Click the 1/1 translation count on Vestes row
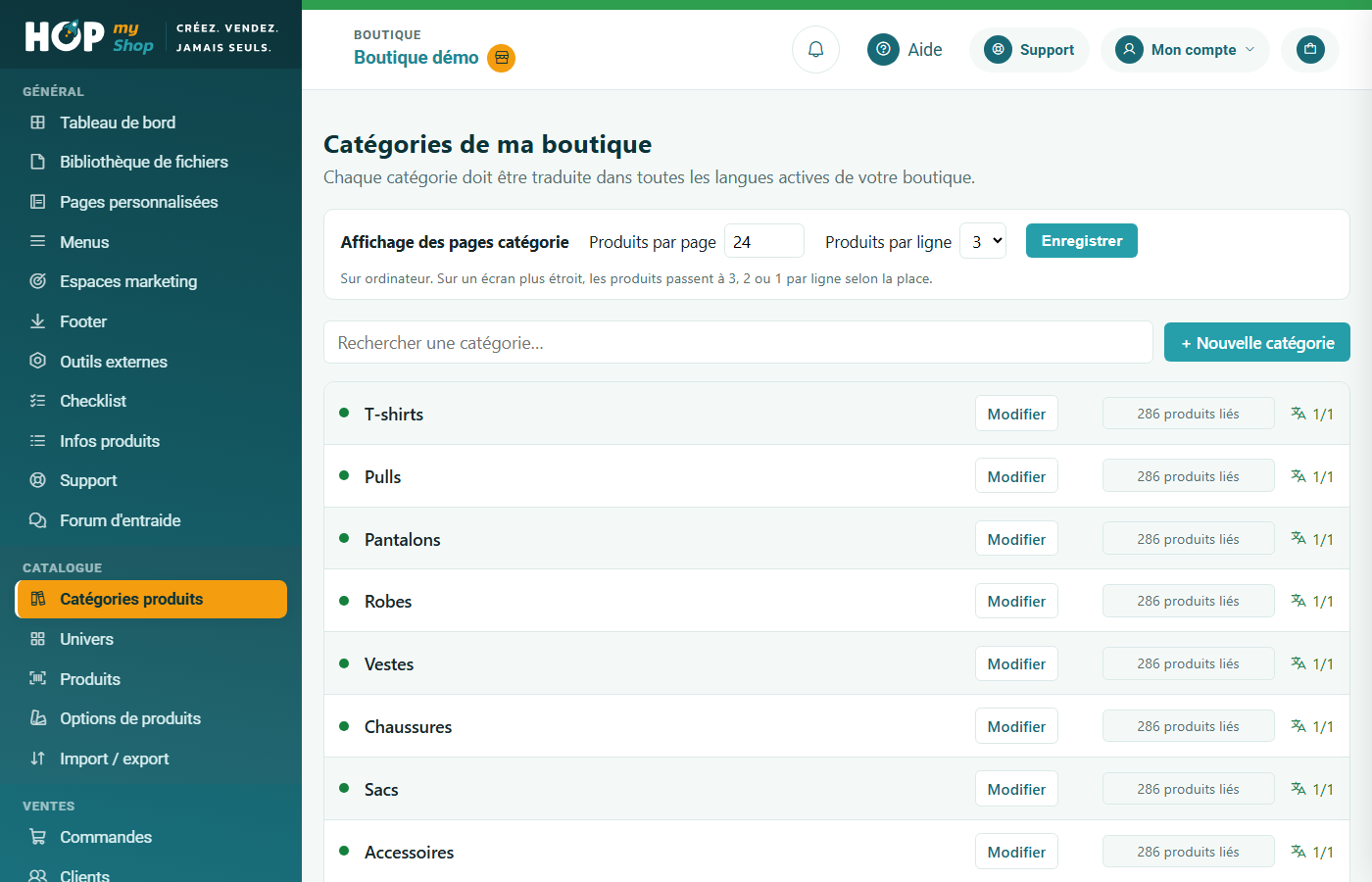Screen dimensions: 1372x882 point(1323,664)
